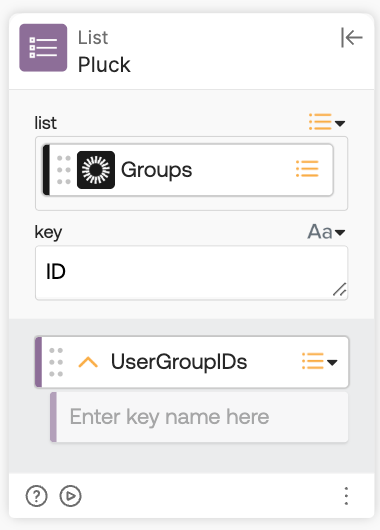Click the UserGroupIDs drag handle
This screenshot has width=380, height=530.
click(x=56, y=362)
